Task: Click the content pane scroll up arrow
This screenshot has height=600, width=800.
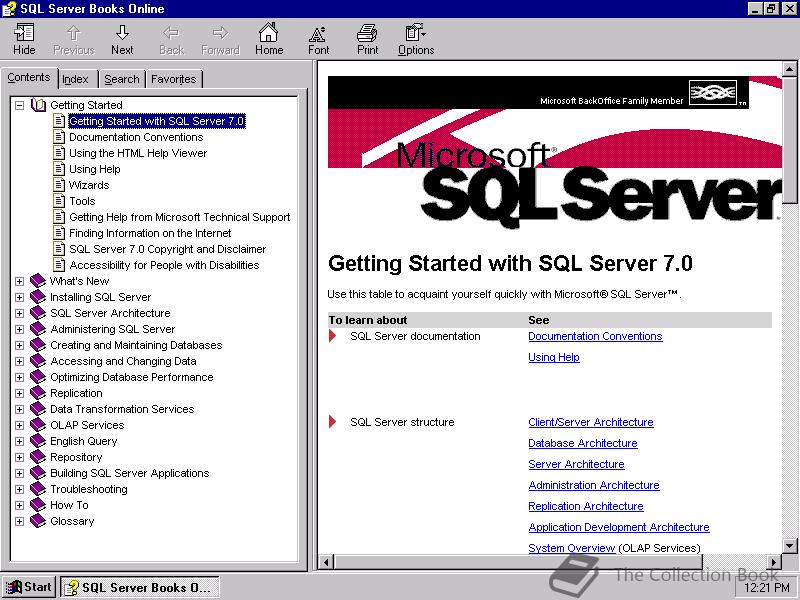Action: point(789,69)
